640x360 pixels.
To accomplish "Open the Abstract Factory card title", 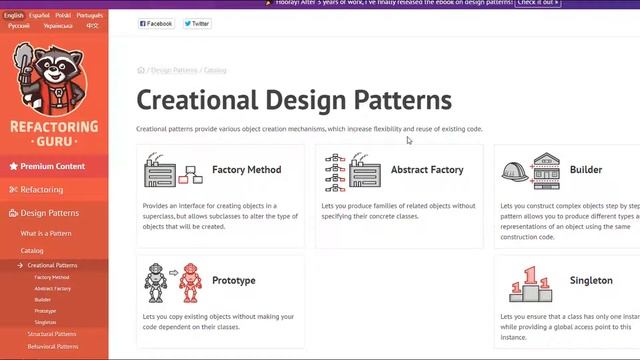I will [x=427, y=170].
